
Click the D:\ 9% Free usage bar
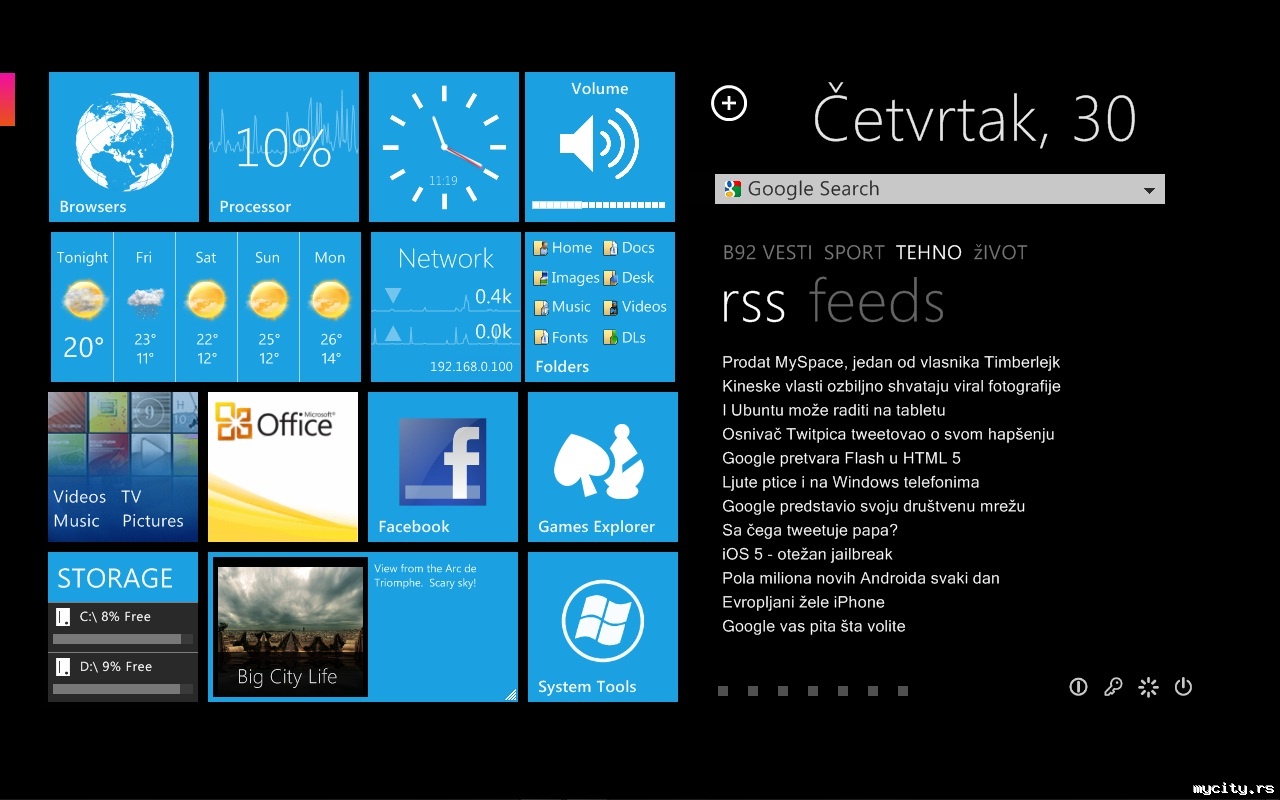click(x=124, y=689)
